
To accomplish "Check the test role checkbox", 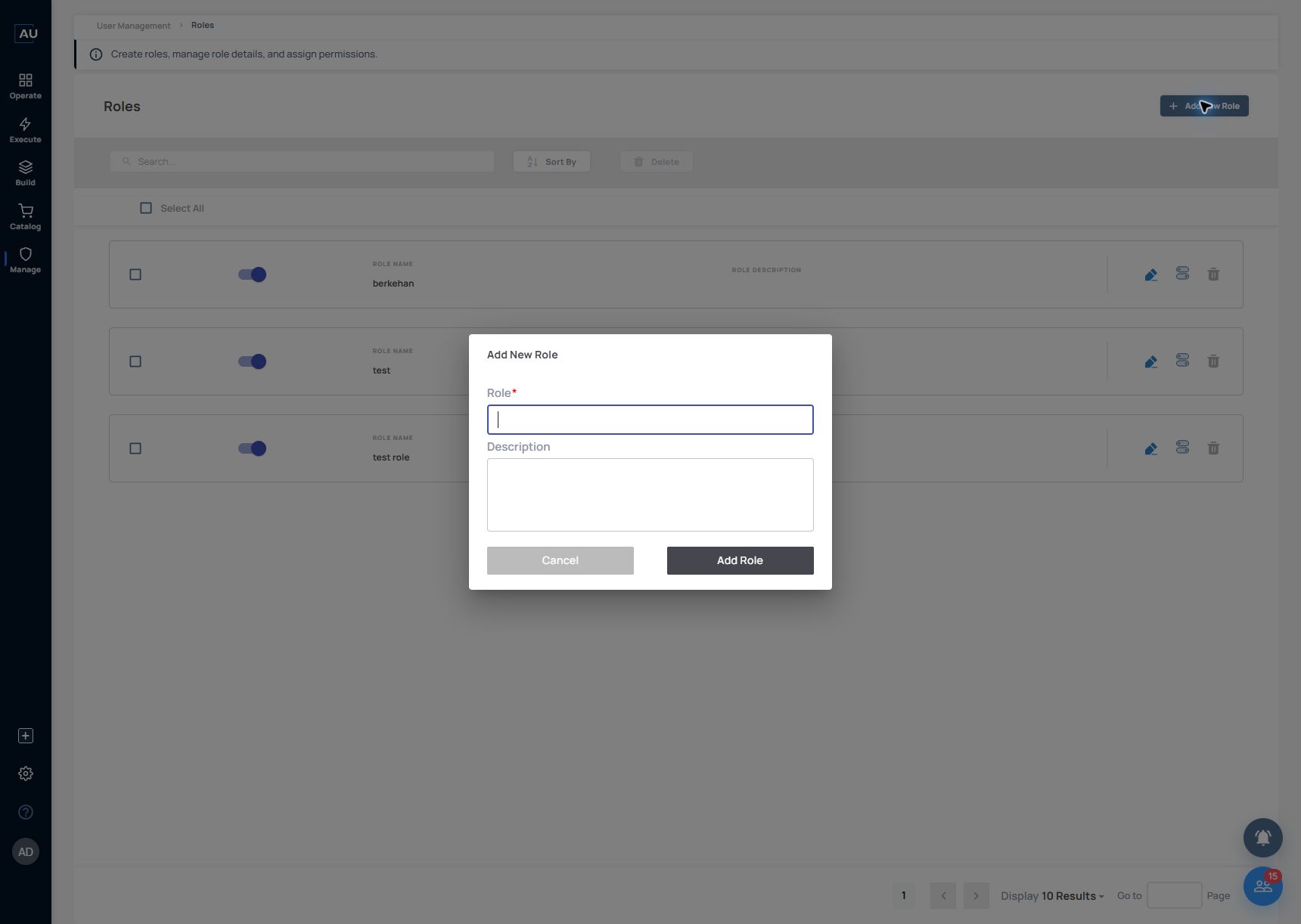I will coord(135,361).
